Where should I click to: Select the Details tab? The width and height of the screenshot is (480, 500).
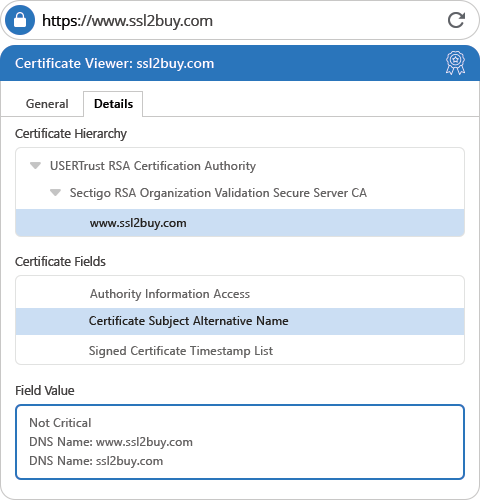pos(113,104)
